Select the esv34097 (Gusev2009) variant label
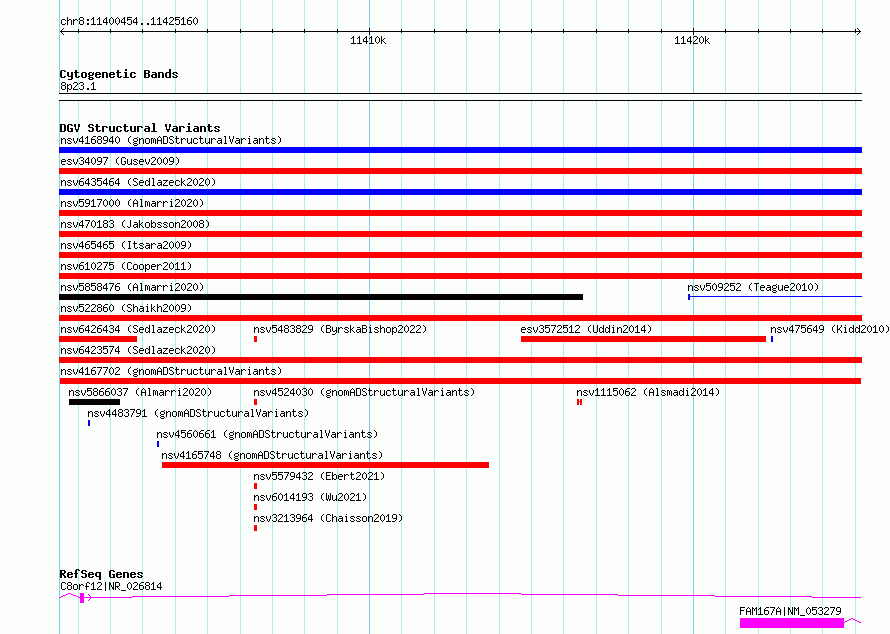This screenshot has width=890, height=634. [x=120, y=161]
